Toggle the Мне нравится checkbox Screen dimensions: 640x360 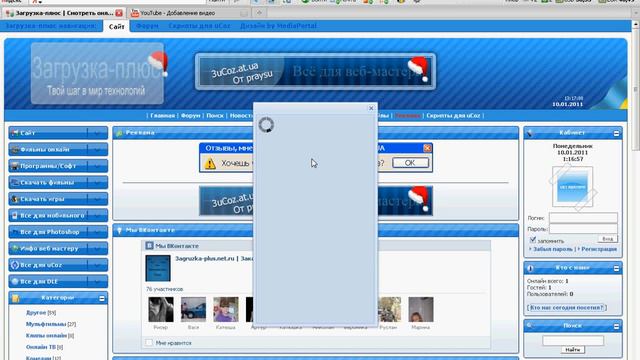[x=149, y=343]
